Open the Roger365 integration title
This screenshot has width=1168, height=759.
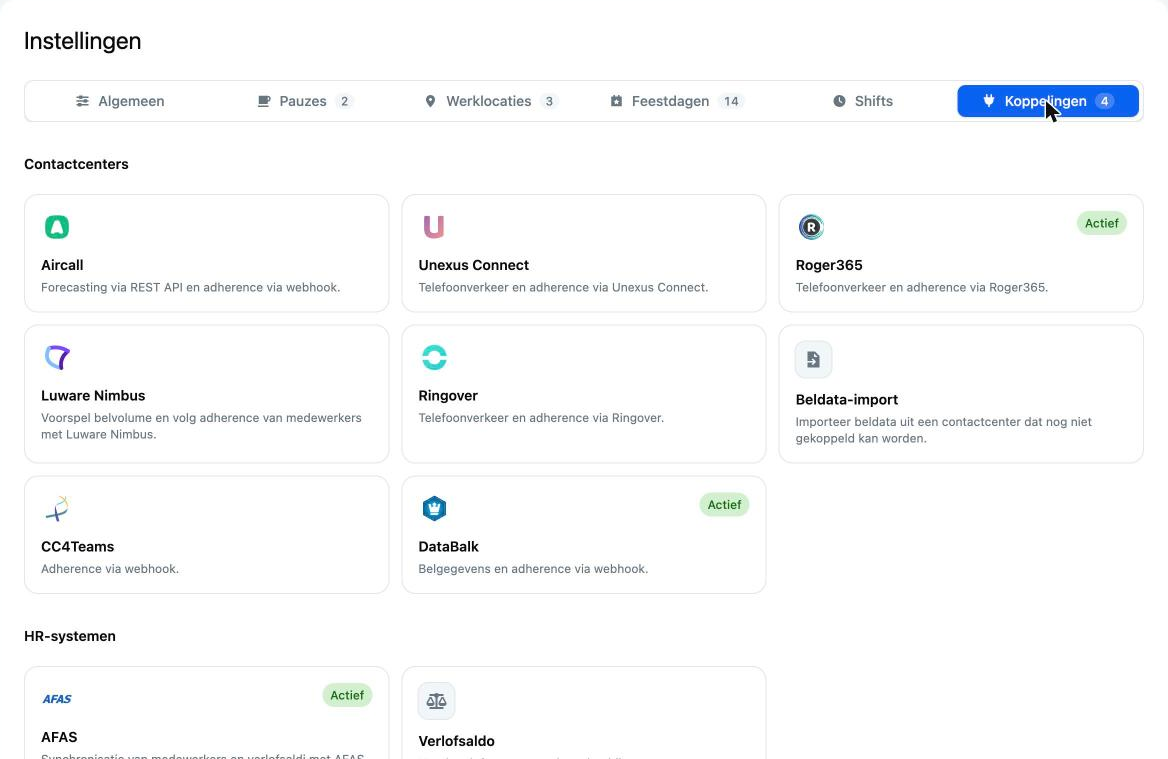point(829,265)
